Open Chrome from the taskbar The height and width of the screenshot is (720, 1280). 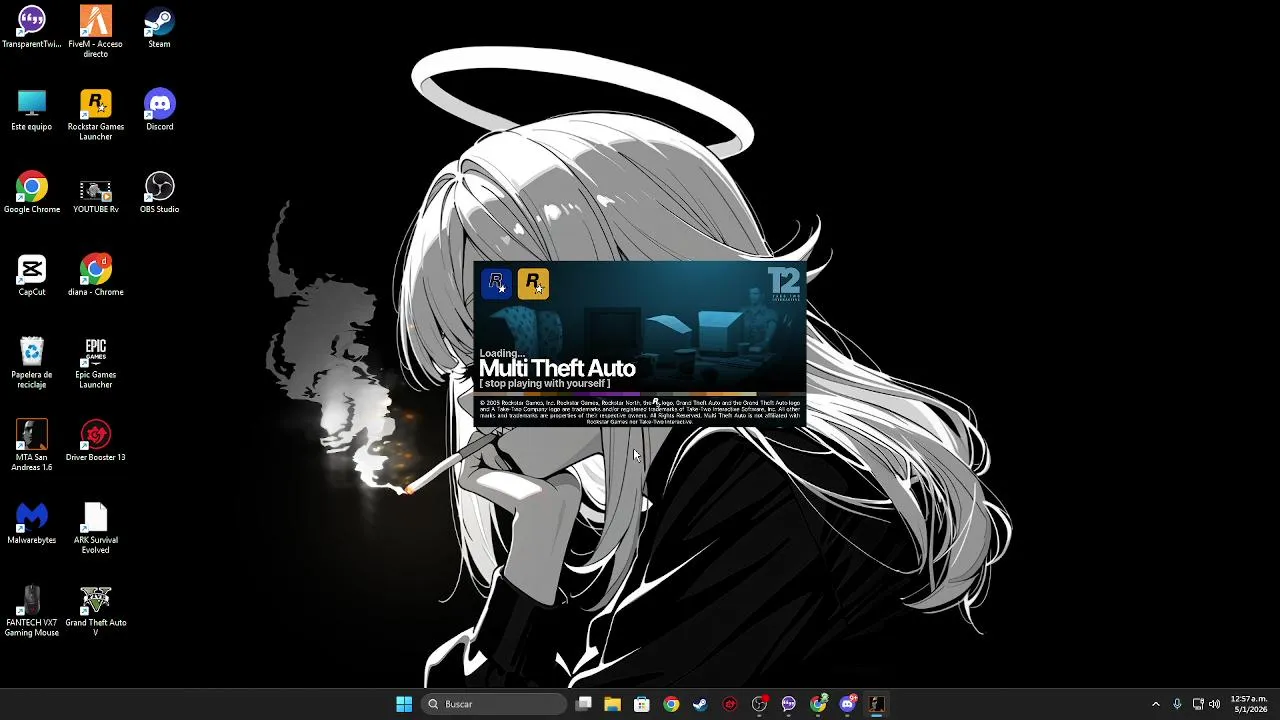(x=671, y=704)
